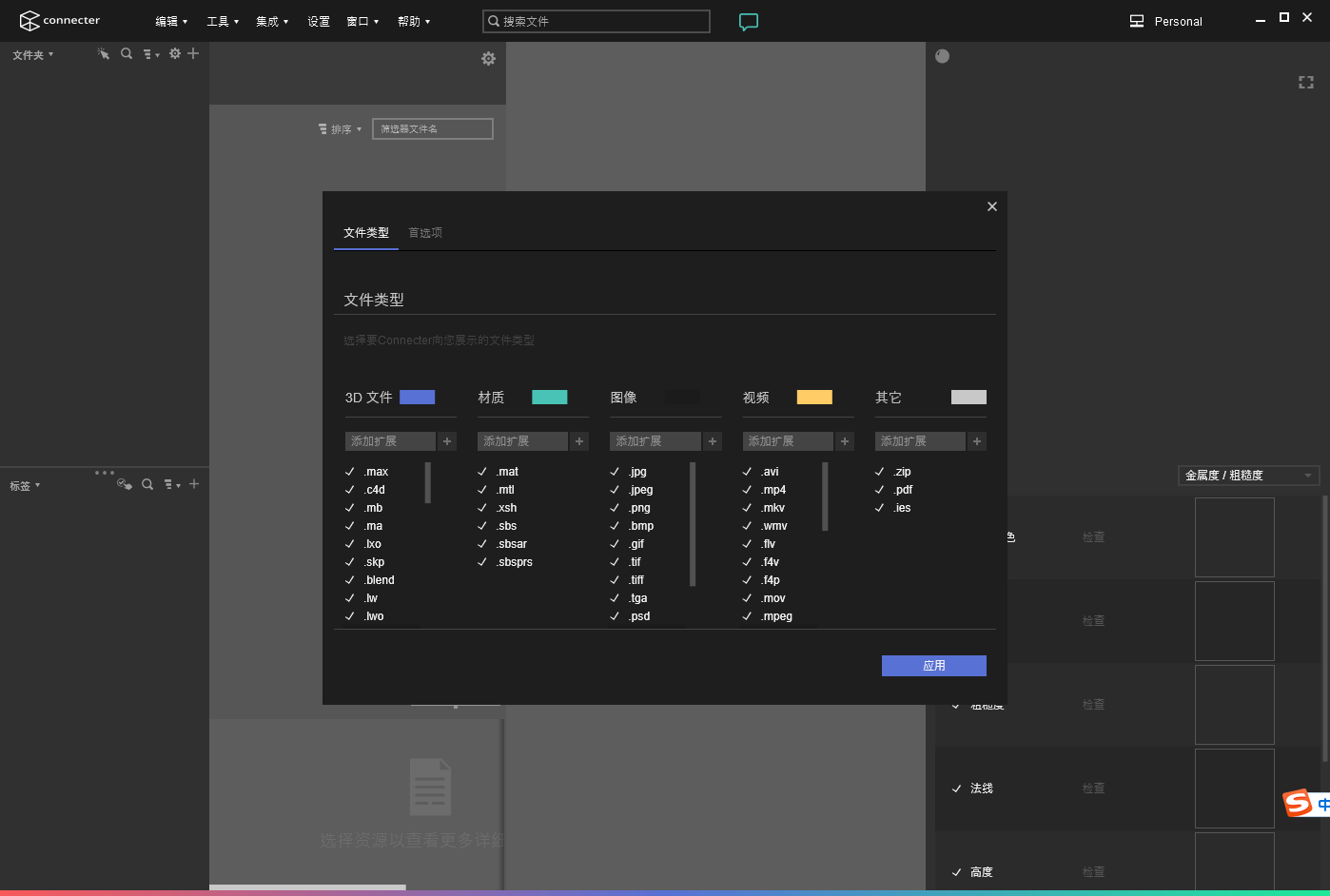Image resolution: width=1330 pixels, height=896 pixels.
Task: Open the folder panel settings gear
Action: [x=174, y=54]
